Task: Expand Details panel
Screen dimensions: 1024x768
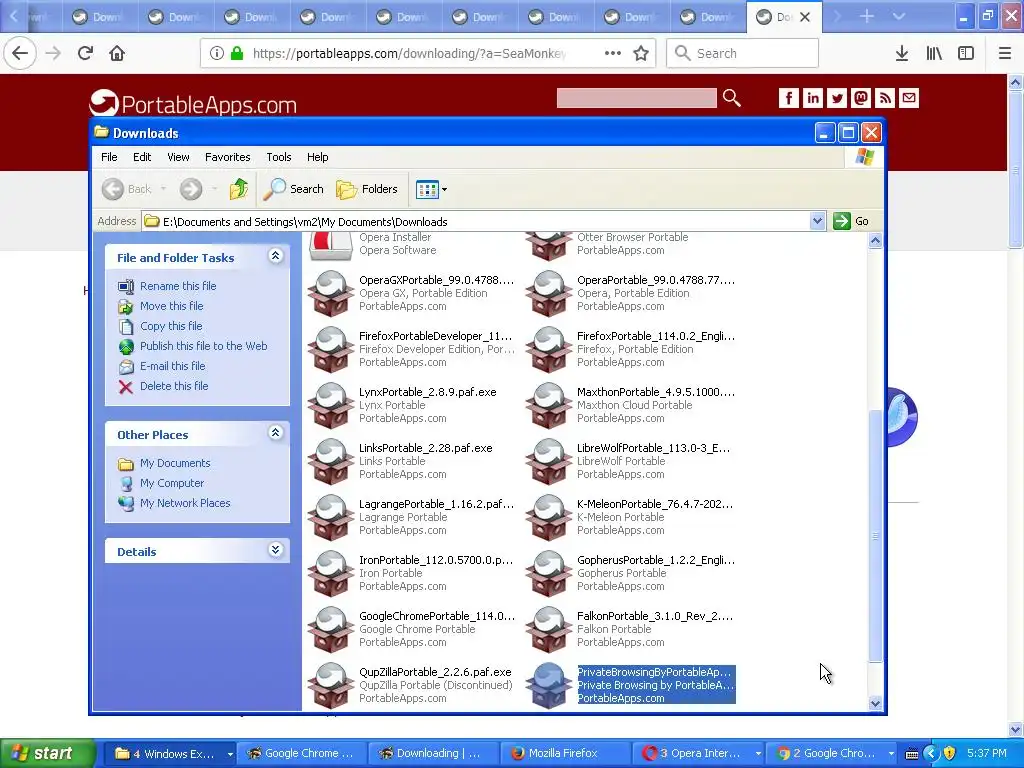Action: 276,550
